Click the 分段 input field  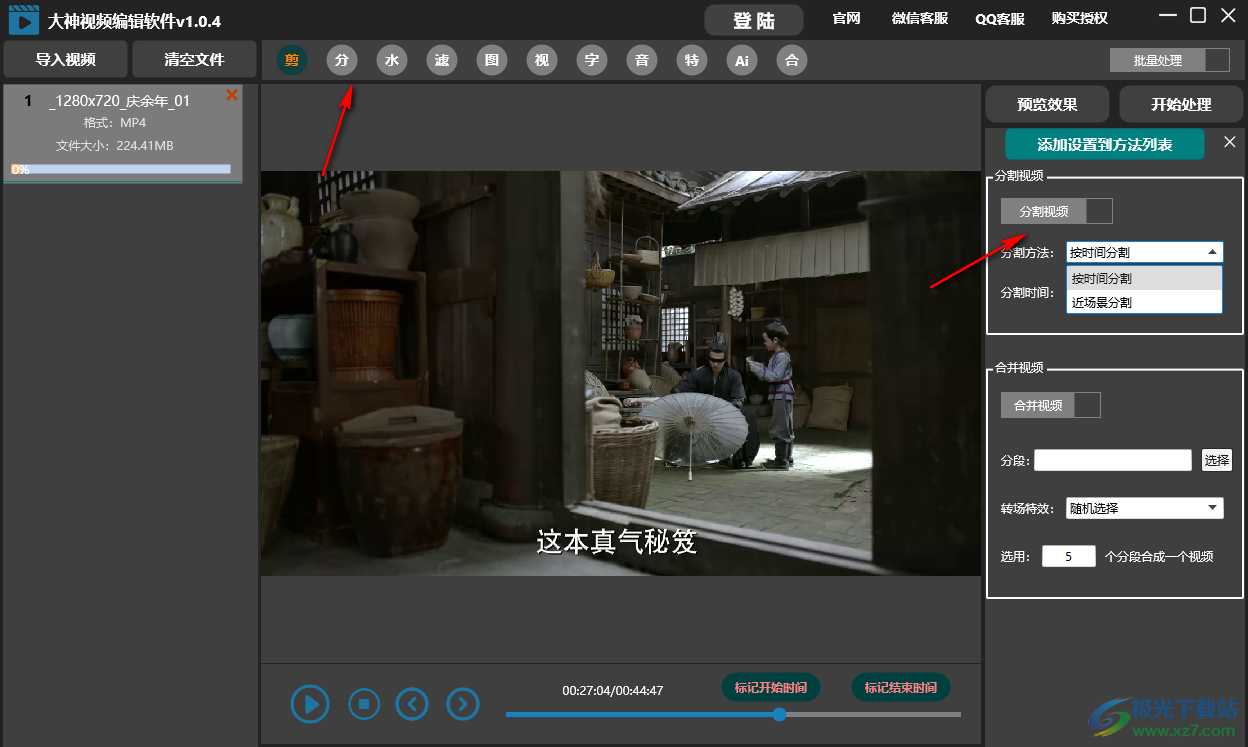pos(1113,460)
